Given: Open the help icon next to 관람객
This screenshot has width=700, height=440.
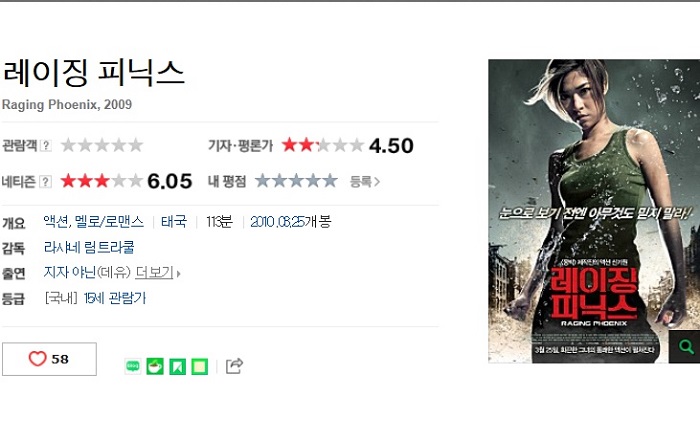Looking at the screenshot, I should 46,145.
